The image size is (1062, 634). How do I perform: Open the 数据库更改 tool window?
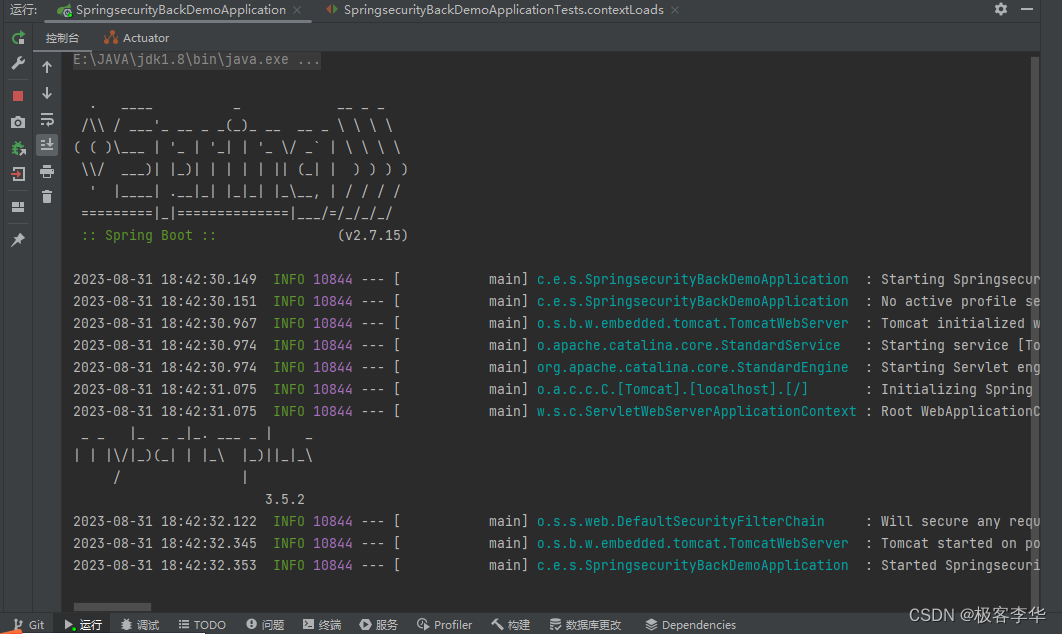(585, 625)
